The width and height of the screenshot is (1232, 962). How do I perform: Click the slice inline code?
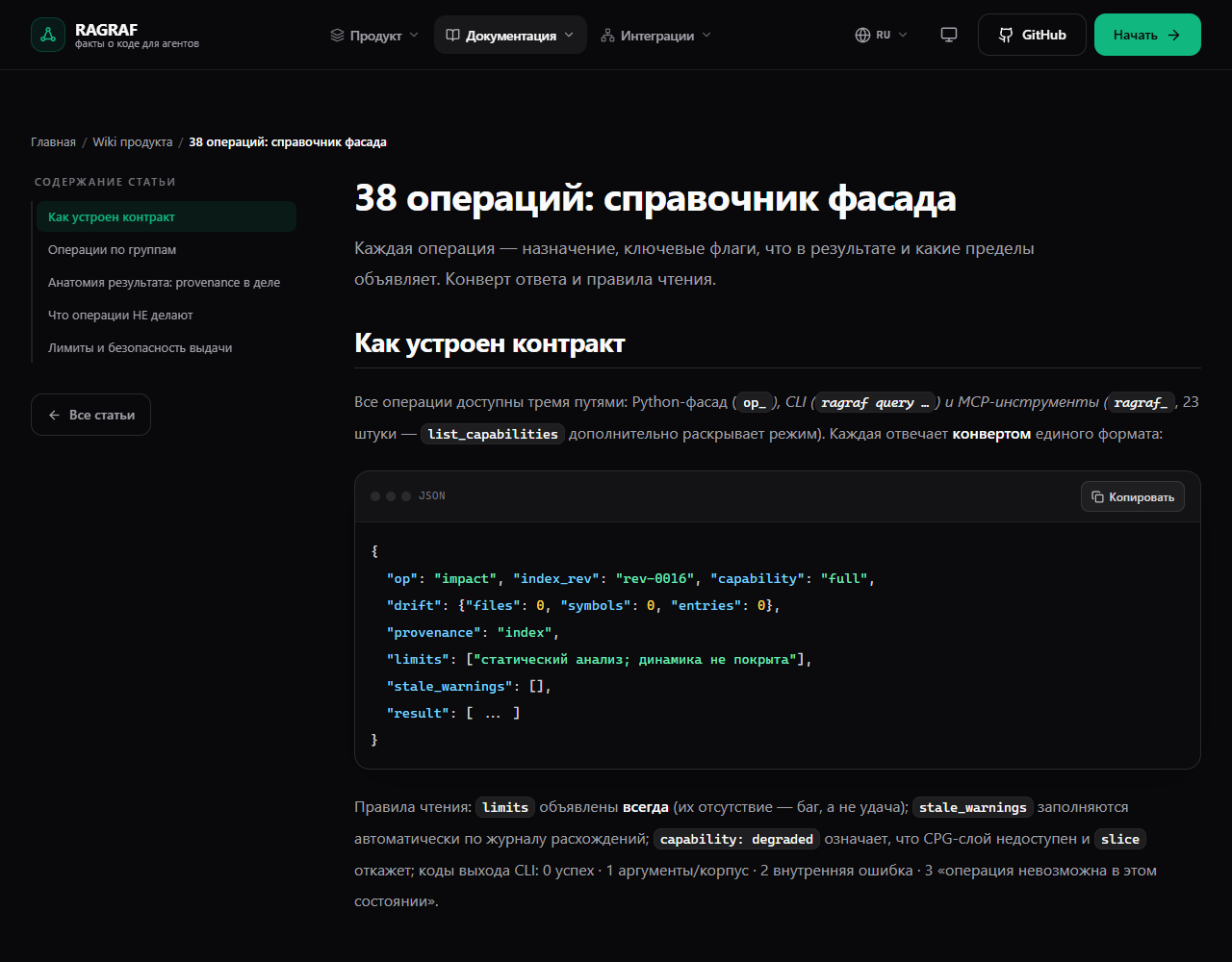1120,839
